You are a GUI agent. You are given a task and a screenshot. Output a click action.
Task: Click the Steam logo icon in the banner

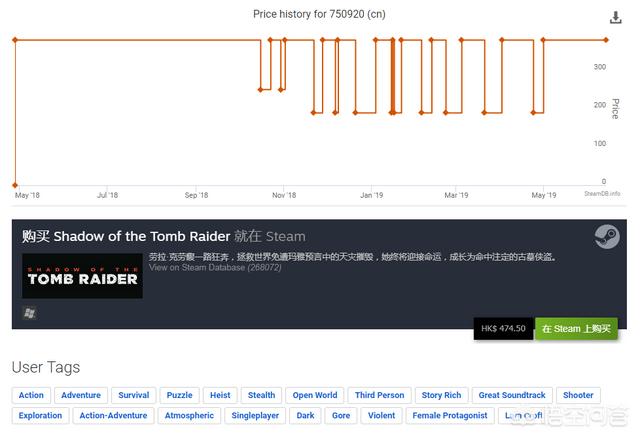[607, 236]
